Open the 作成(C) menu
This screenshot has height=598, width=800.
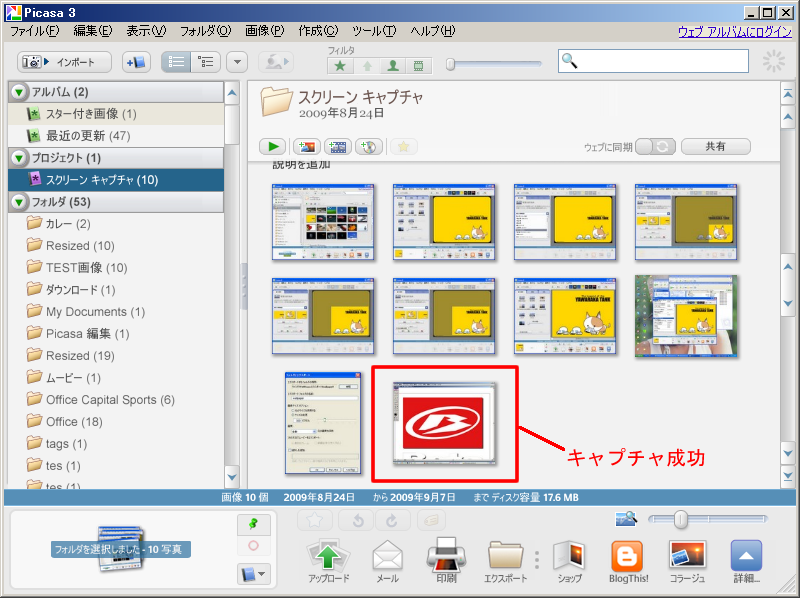click(318, 31)
